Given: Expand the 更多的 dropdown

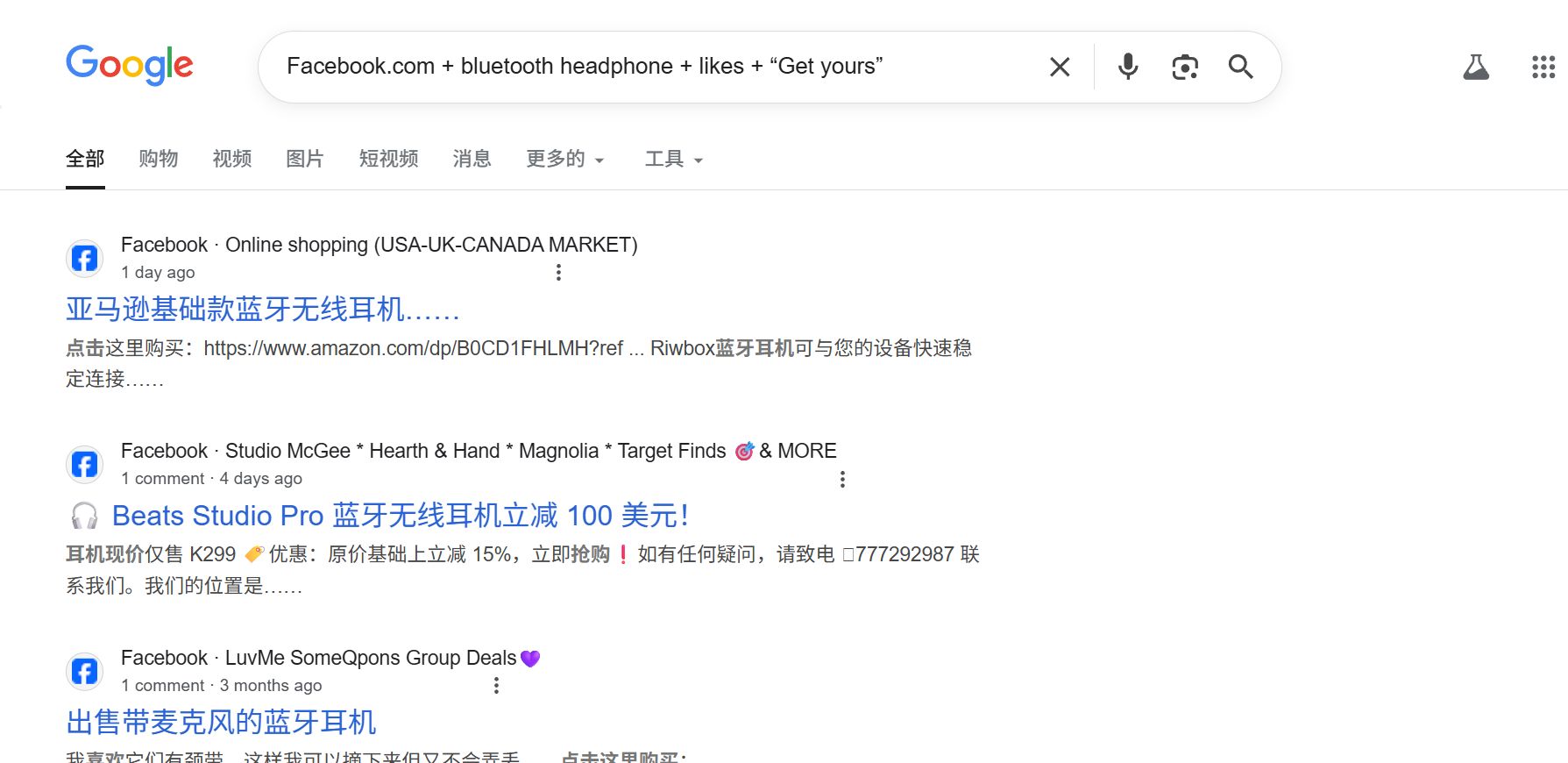Looking at the screenshot, I should pyautogui.click(x=565, y=159).
